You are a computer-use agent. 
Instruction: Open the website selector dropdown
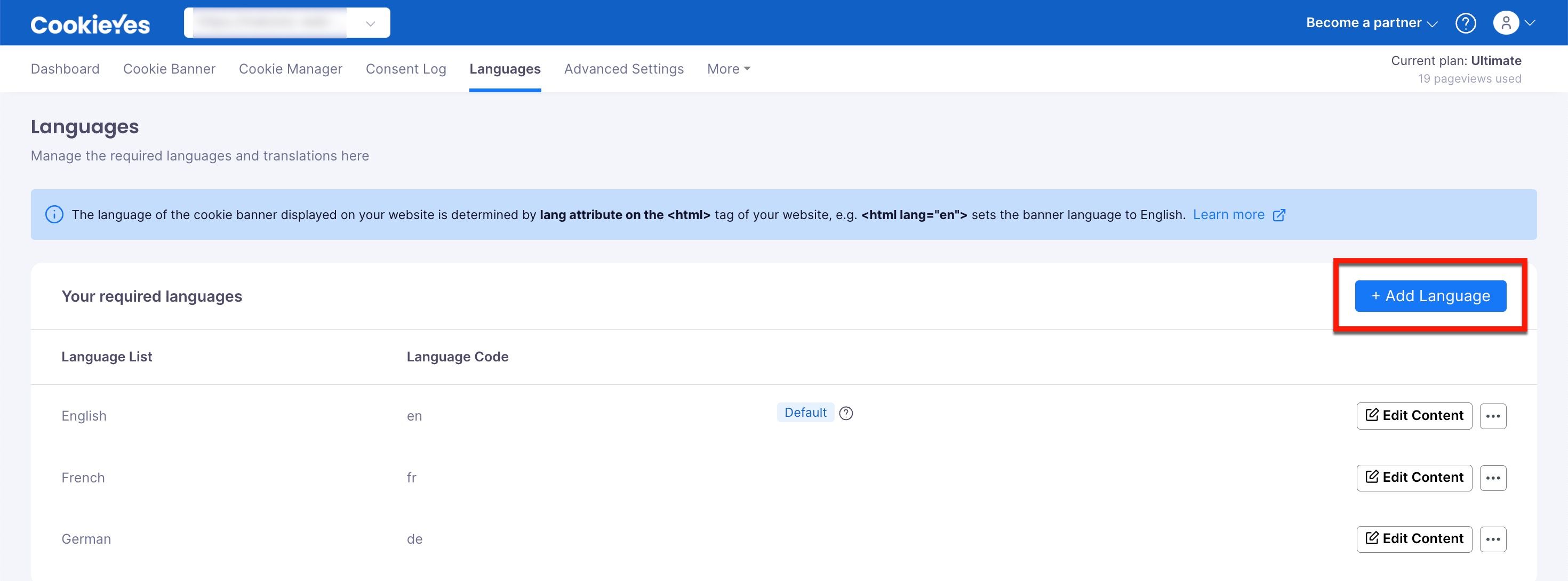[287, 23]
